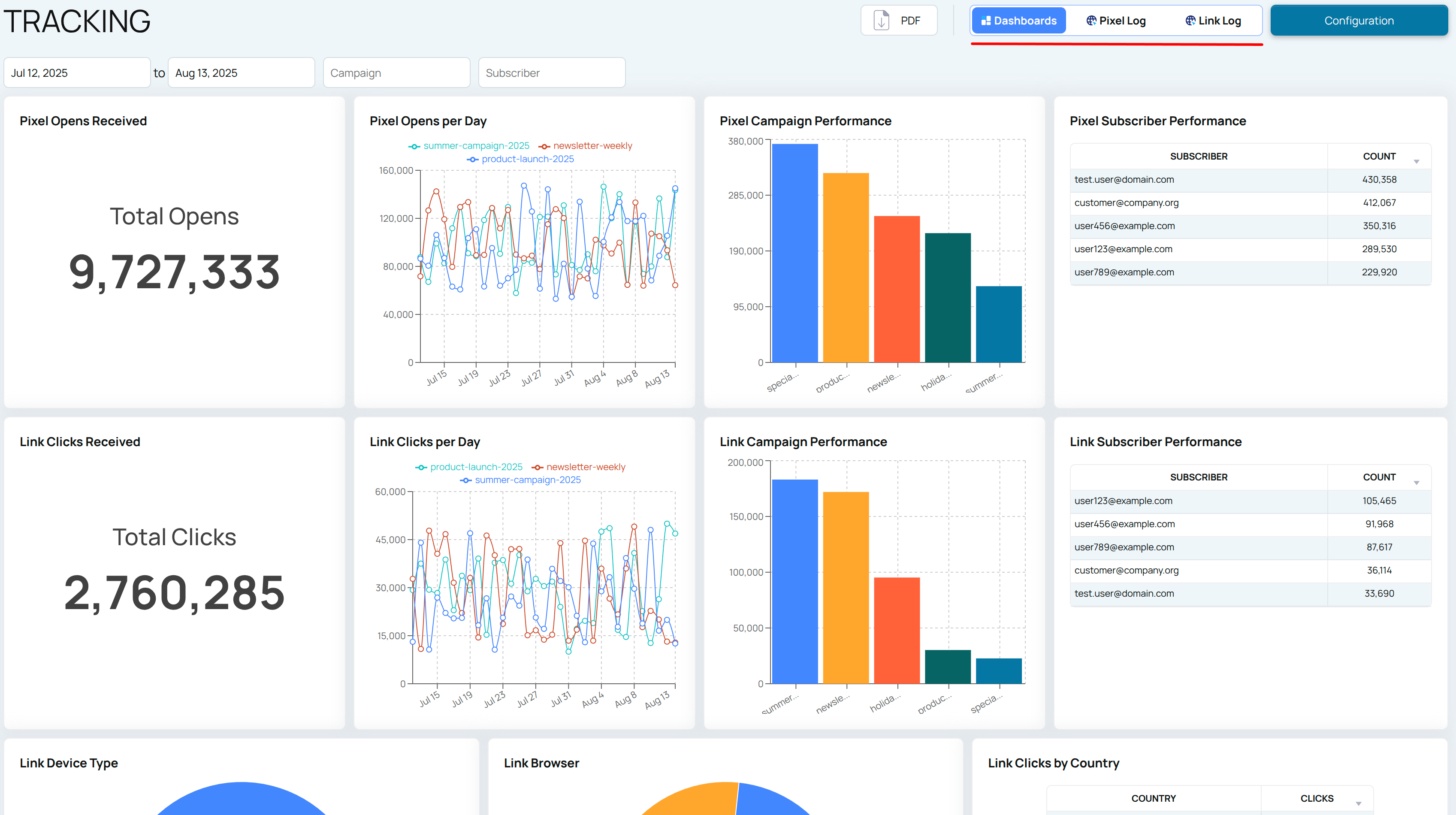Image resolution: width=1456 pixels, height=815 pixels.
Task: Click Total Opens value 9,727,333
Action: (174, 273)
